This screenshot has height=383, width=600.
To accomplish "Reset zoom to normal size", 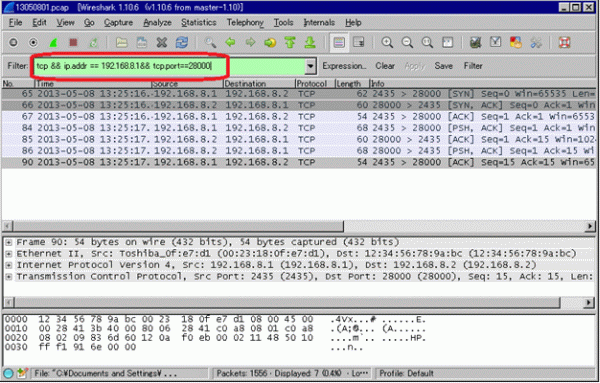I will pyautogui.click(x=427, y=42).
